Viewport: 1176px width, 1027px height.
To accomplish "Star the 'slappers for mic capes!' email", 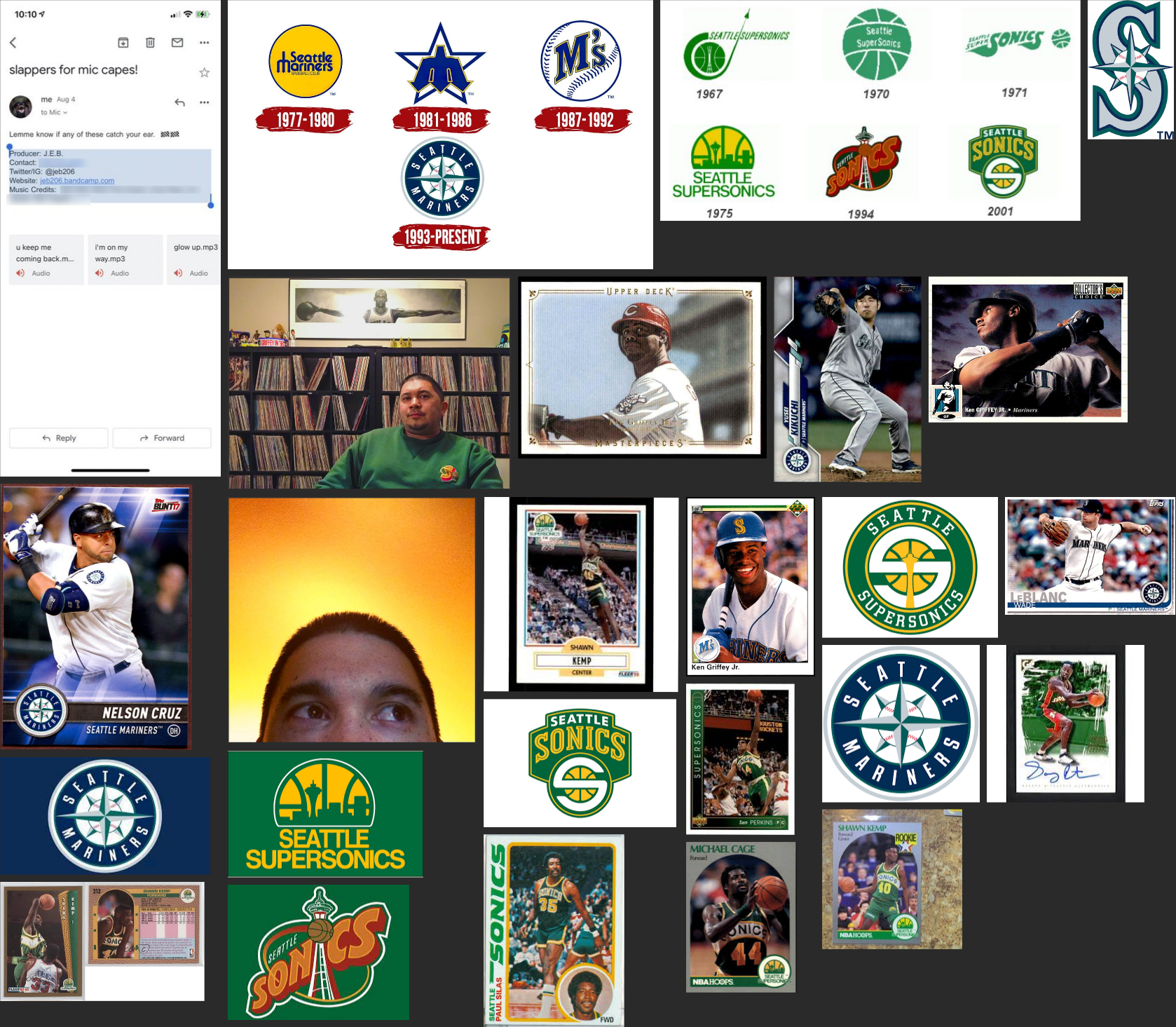I will pyautogui.click(x=204, y=72).
